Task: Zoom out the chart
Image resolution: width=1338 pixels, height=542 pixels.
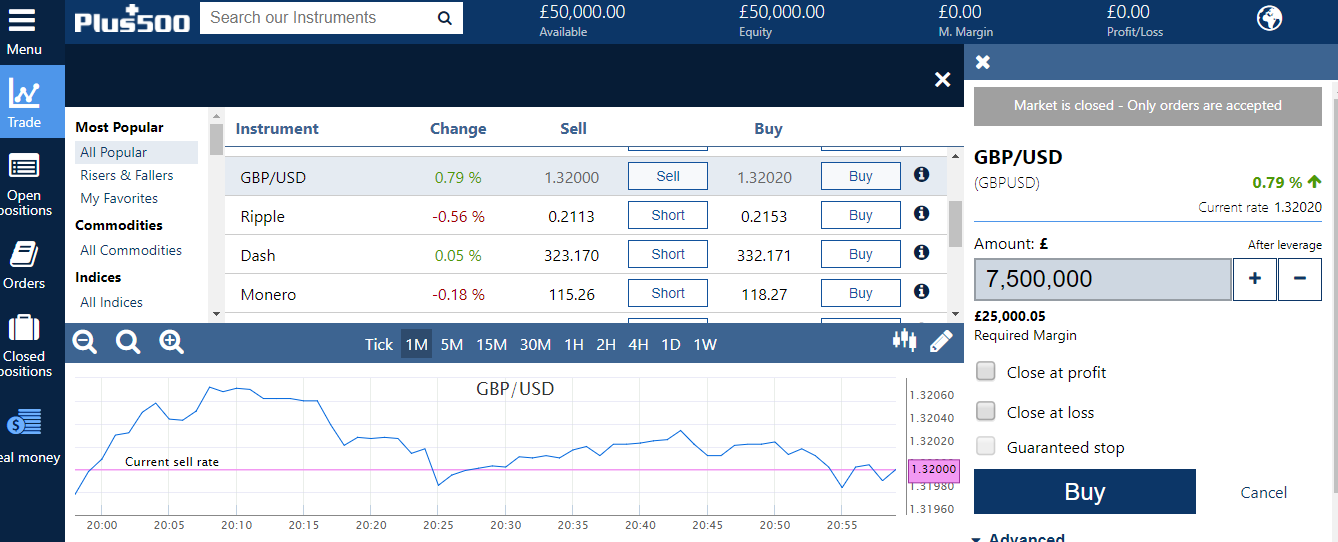Action: (x=85, y=343)
